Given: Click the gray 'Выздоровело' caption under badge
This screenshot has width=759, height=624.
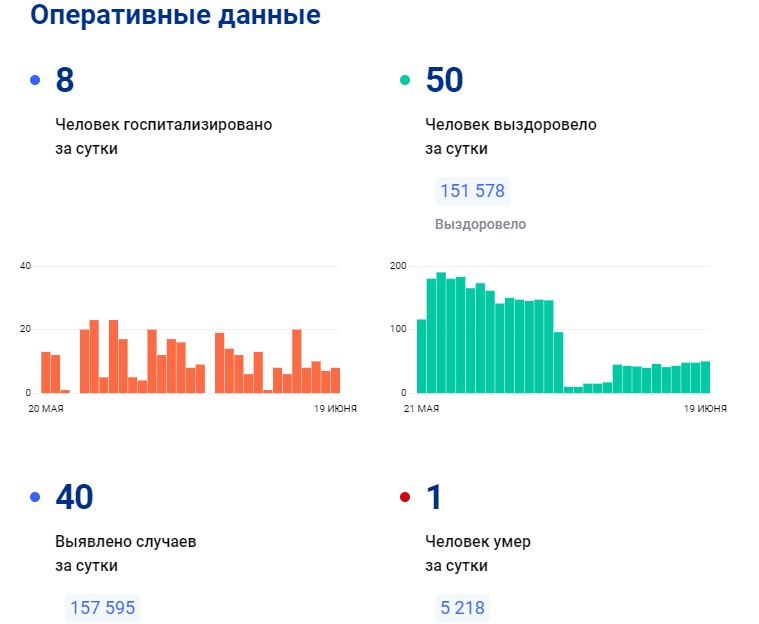Looking at the screenshot, I should coord(480,225).
